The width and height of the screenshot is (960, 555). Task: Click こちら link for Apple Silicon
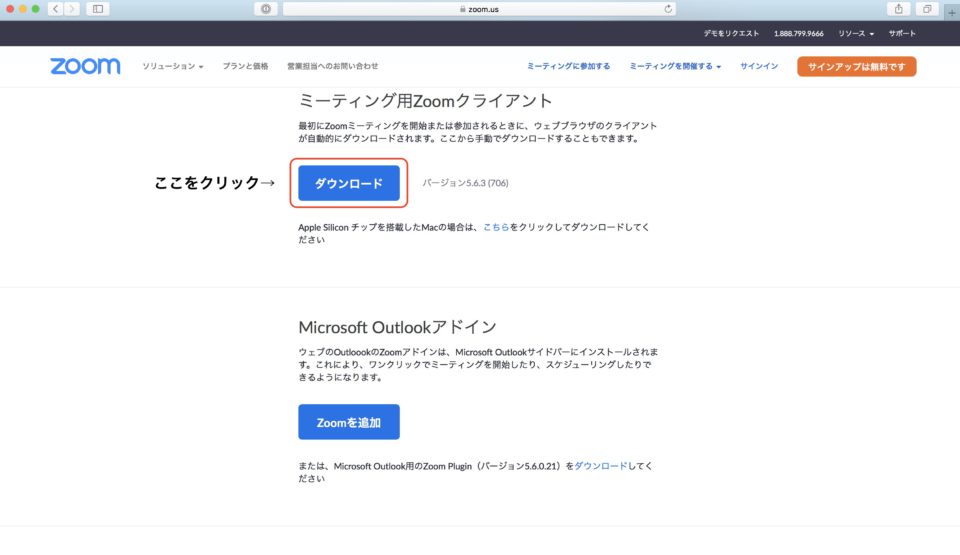click(x=496, y=227)
